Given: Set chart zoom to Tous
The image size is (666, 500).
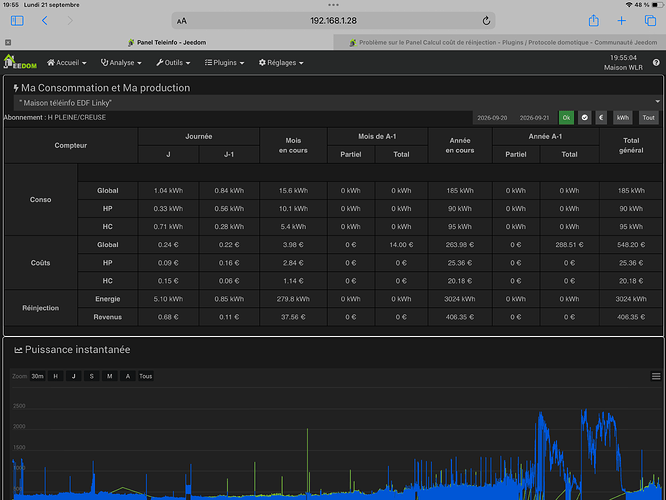Looking at the screenshot, I should pos(146,376).
